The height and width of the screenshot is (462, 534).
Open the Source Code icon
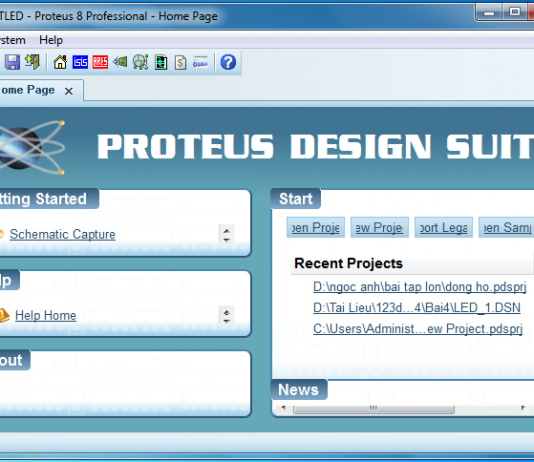pyautogui.click(x=200, y=62)
